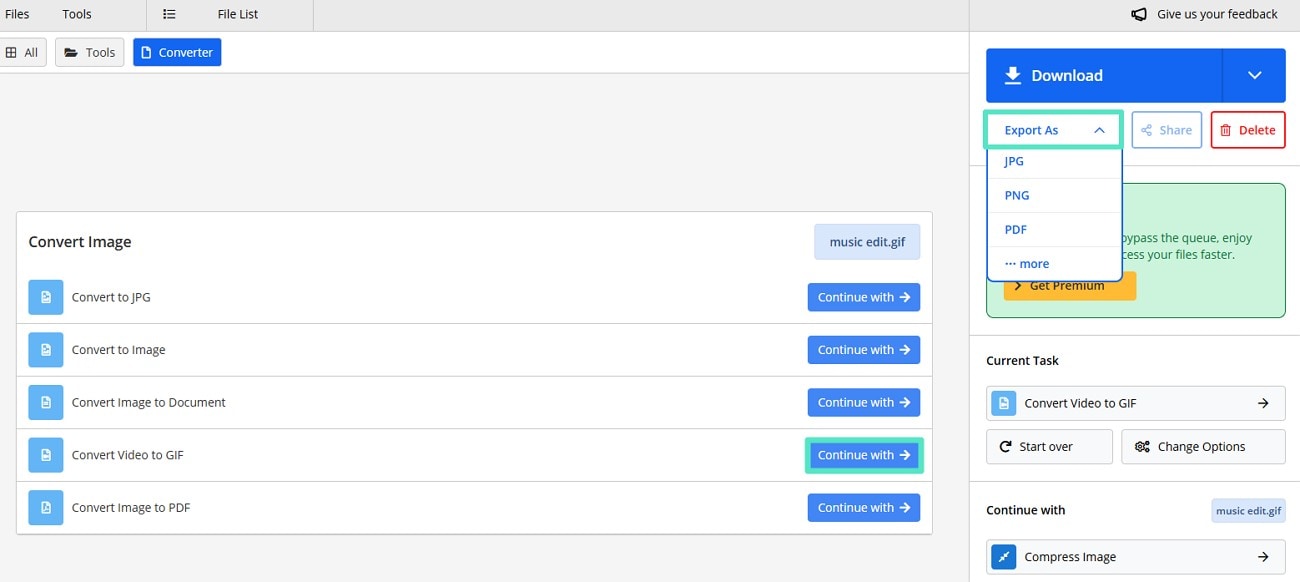Switch to the All tab

(21, 52)
